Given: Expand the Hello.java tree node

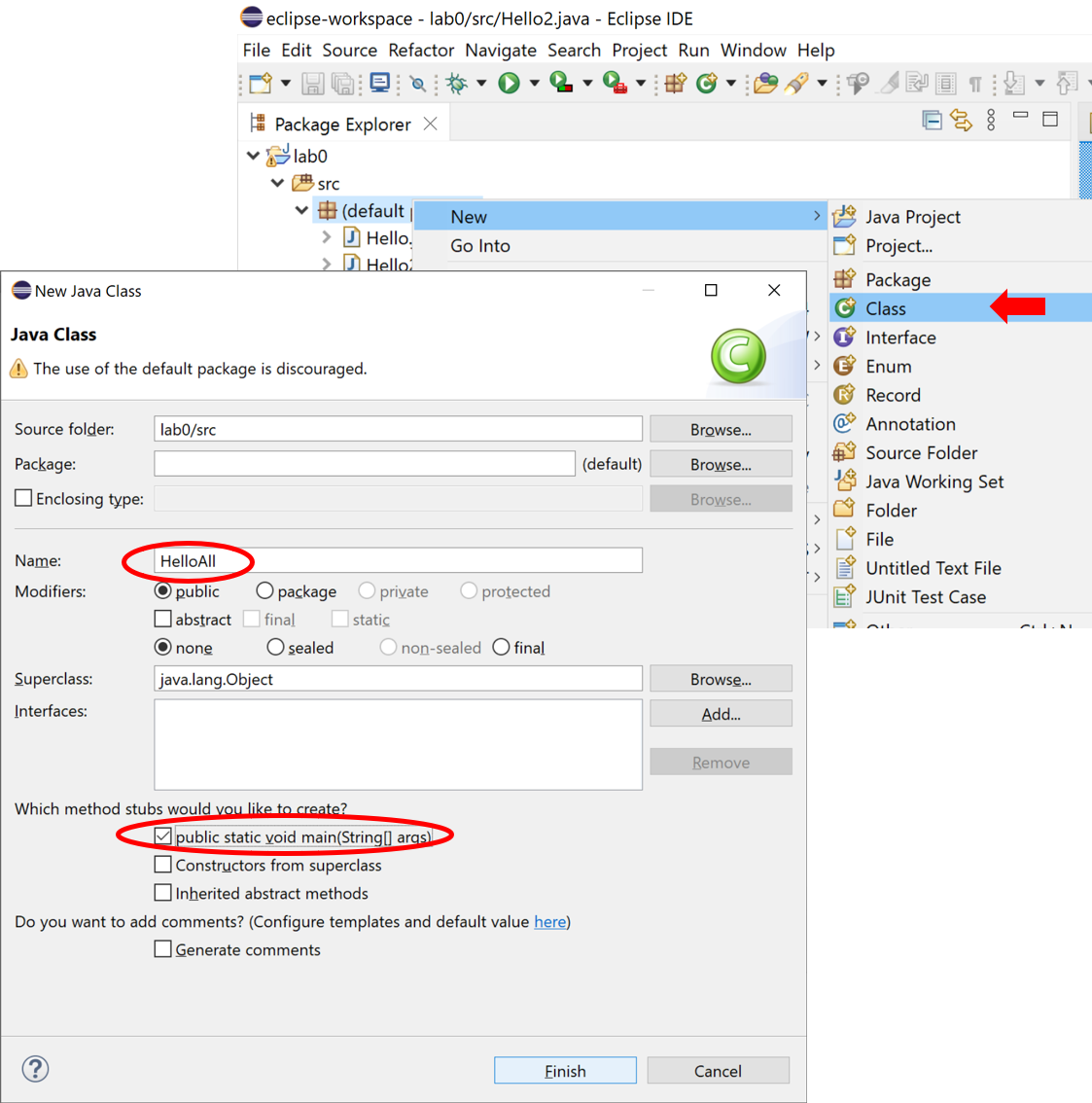Looking at the screenshot, I should tap(327, 237).
